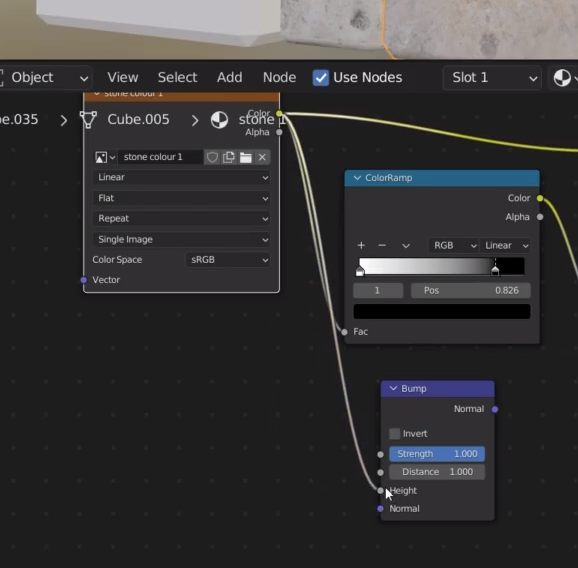Click the stone colour 1 image name field
Viewport: 578px width, 568px height.
(x=160, y=157)
